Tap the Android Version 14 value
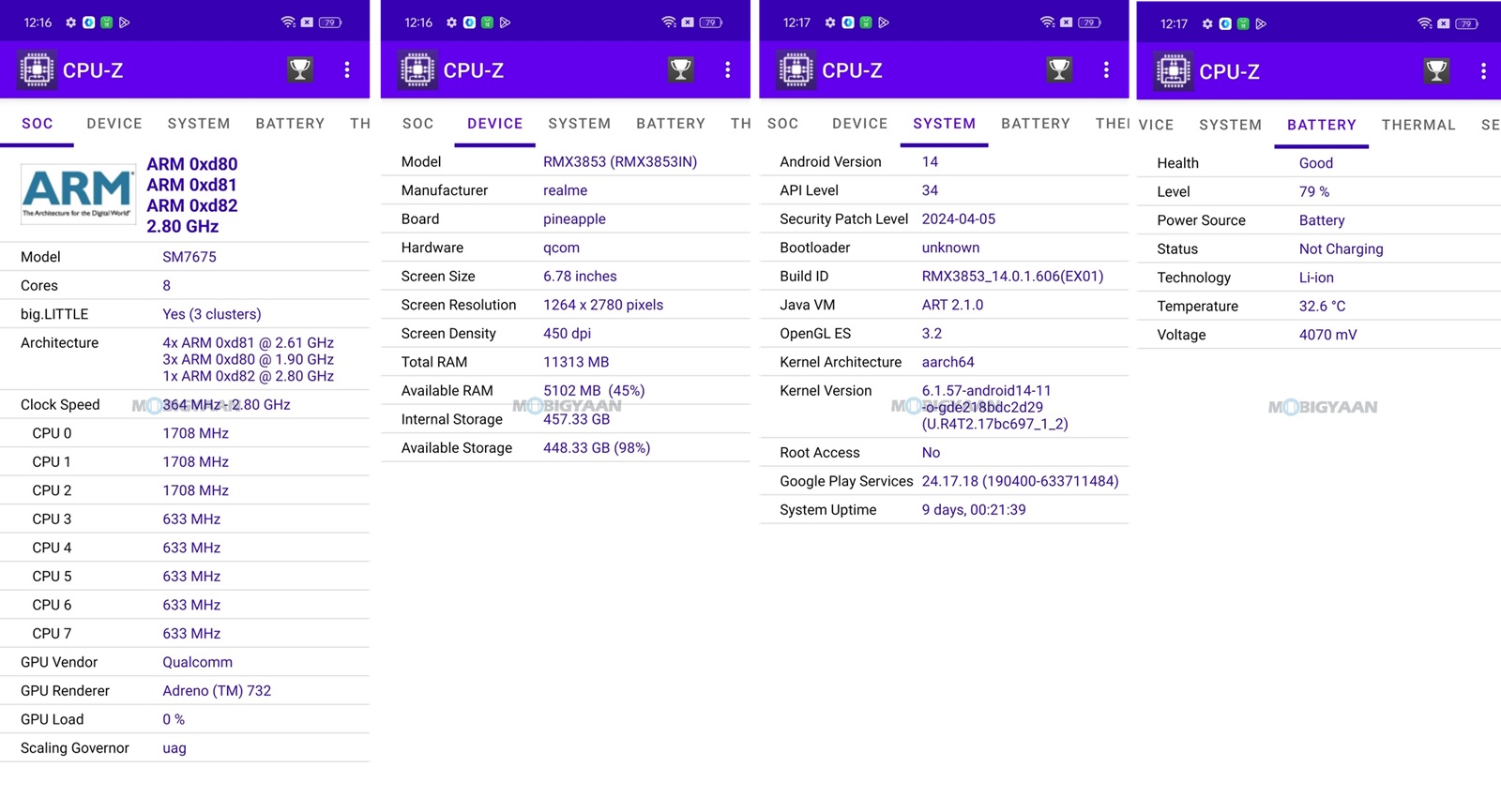Screen dimensions: 1501x812 [930, 161]
